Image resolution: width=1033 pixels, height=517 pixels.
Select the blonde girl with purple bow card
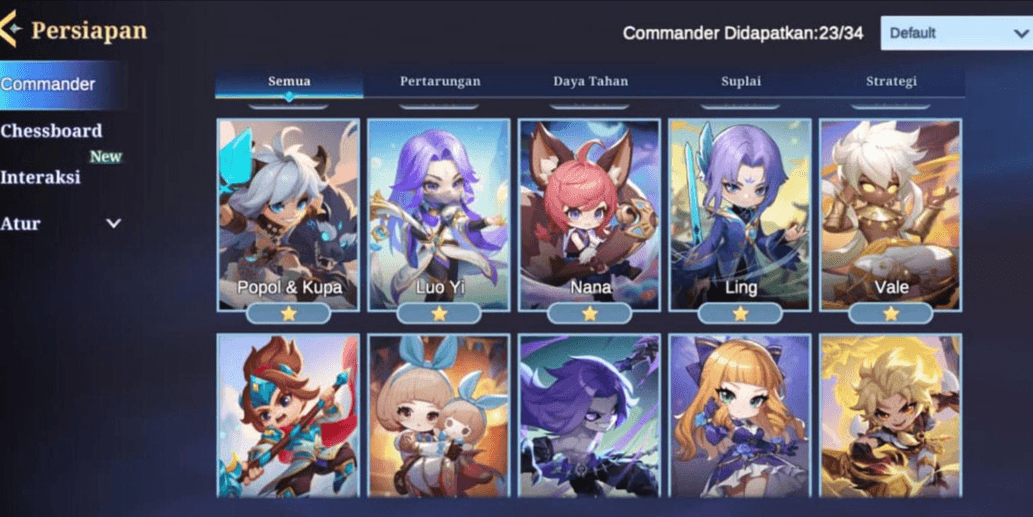click(x=740, y=416)
